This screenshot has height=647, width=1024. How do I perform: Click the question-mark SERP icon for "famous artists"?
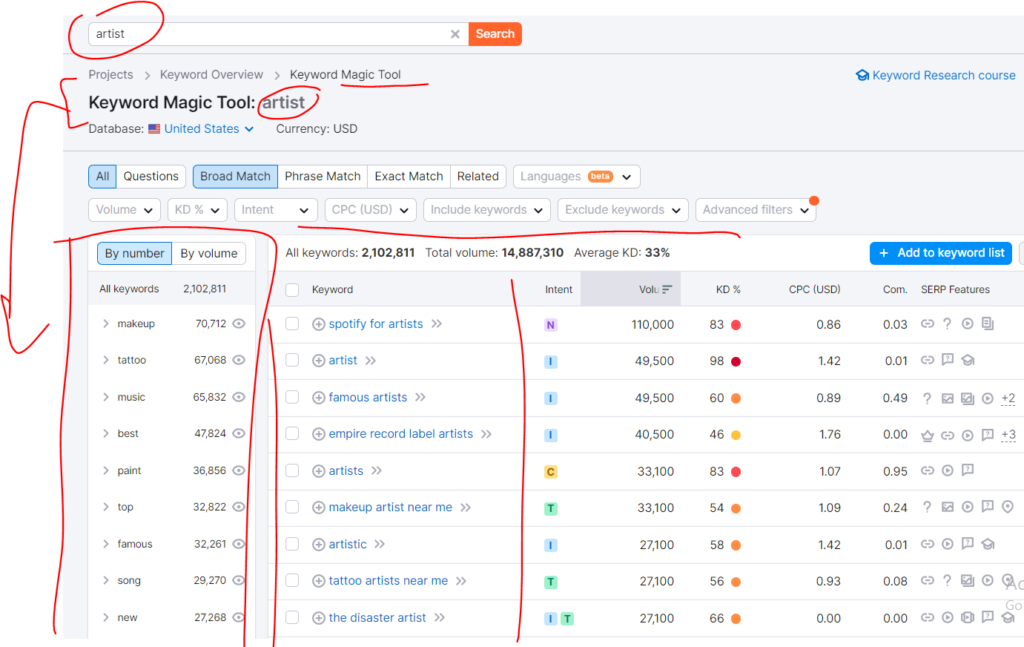click(x=927, y=397)
